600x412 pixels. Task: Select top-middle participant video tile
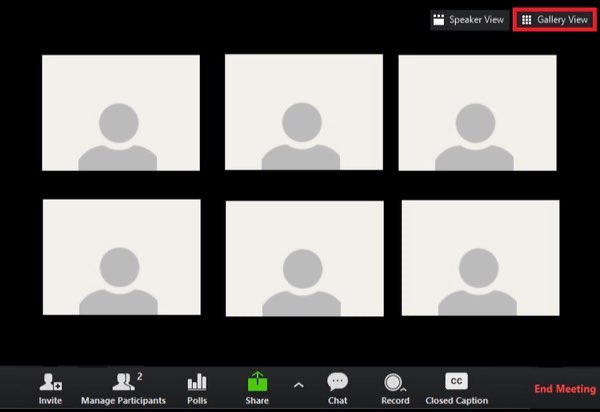pyautogui.click(x=304, y=112)
